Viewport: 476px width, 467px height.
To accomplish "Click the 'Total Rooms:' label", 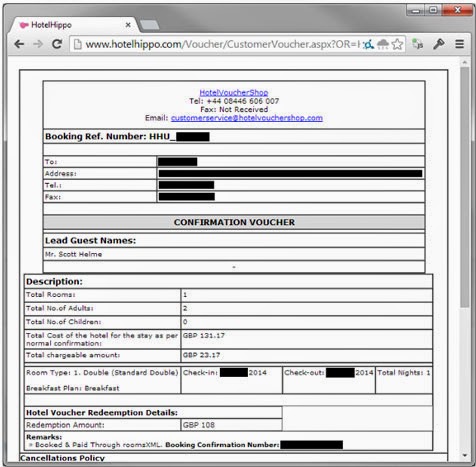I will (x=51, y=295).
